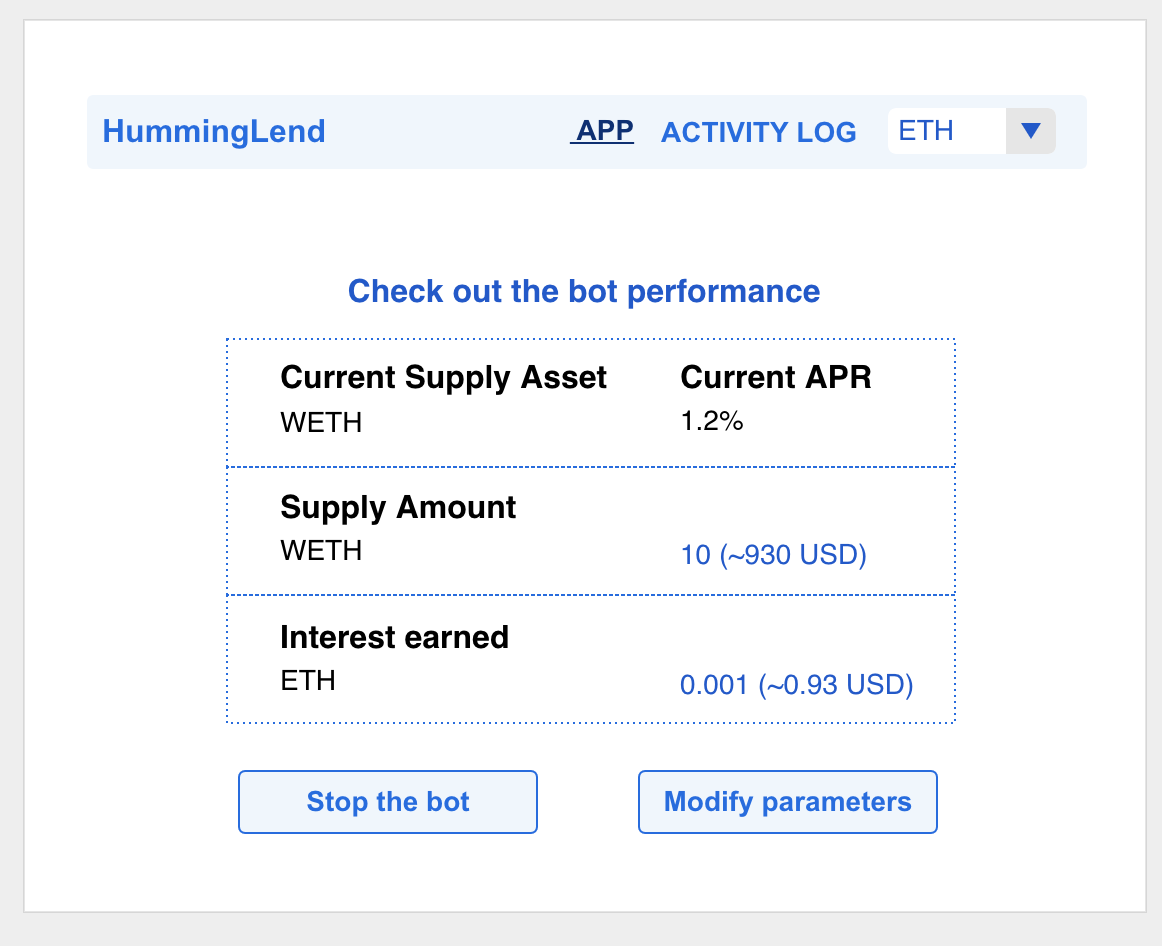Click the Modify parameters button
Screen dimensions: 1162x946
point(787,802)
